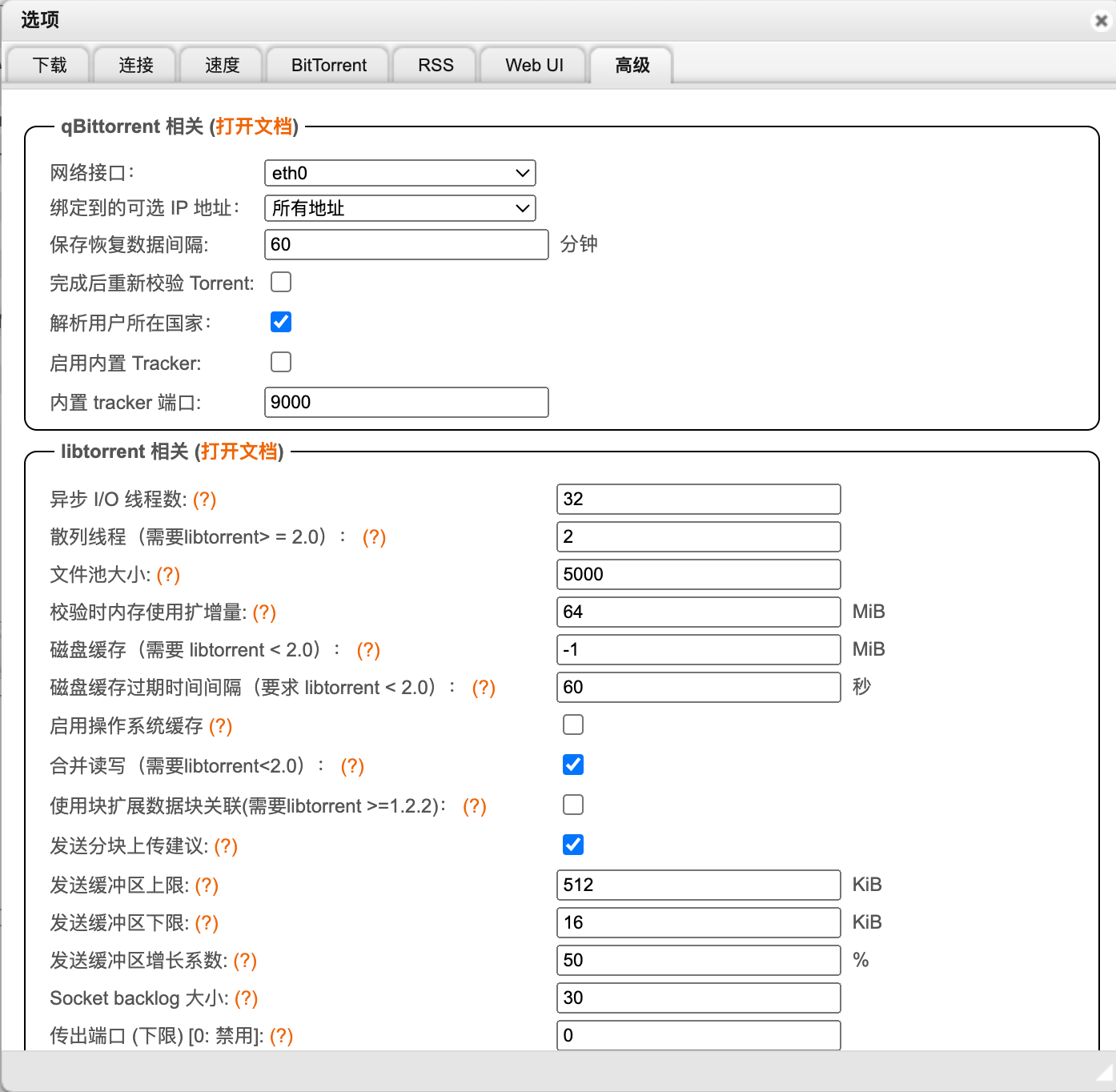Click help (?) icon beside 发送缓冲区上限
The height and width of the screenshot is (1092, 1116).
[207, 885]
